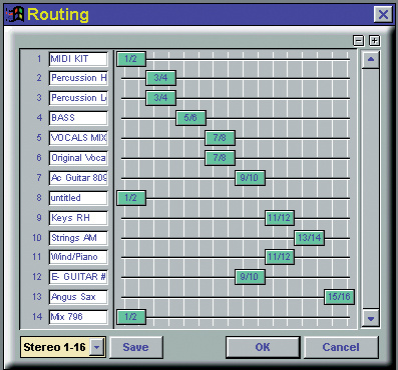Click track number 10 label

pyautogui.click(x=37, y=238)
